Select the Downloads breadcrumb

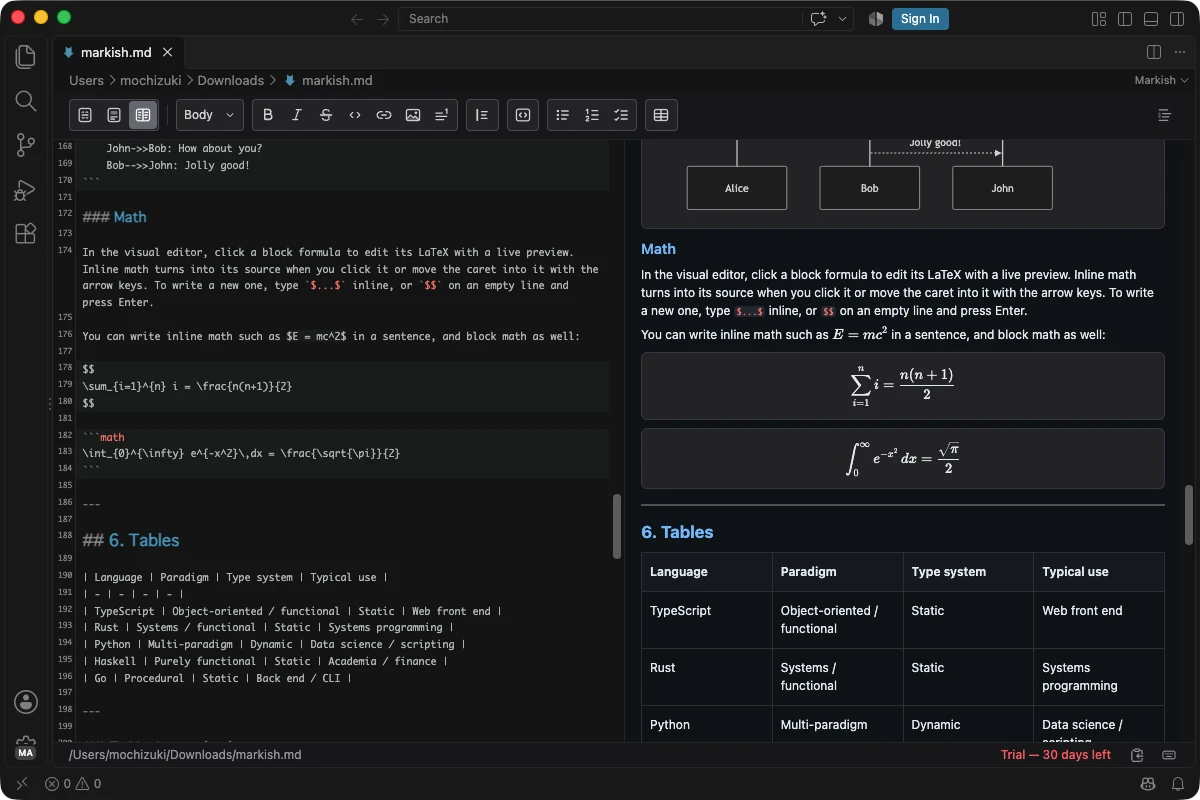click(231, 80)
